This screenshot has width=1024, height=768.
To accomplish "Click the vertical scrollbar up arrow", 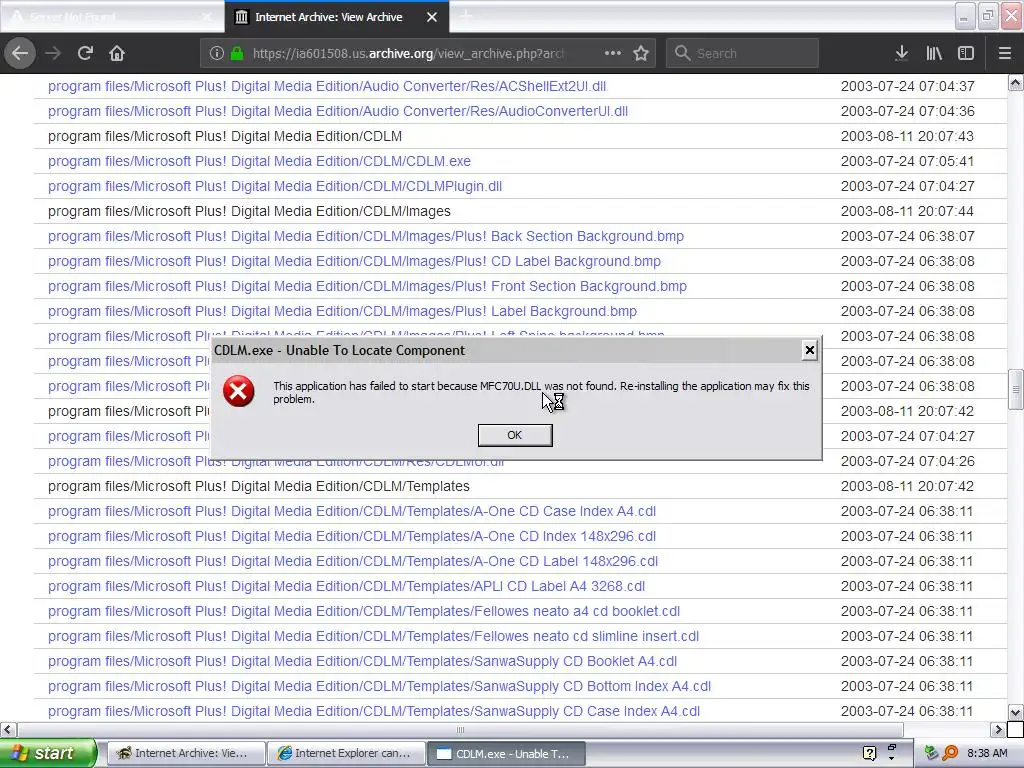I will pyautogui.click(x=1015, y=82).
